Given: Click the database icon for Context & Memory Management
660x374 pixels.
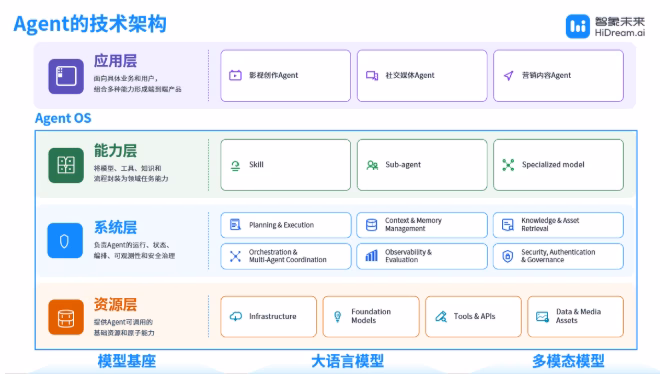Looking at the screenshot, I should [371, 225].
